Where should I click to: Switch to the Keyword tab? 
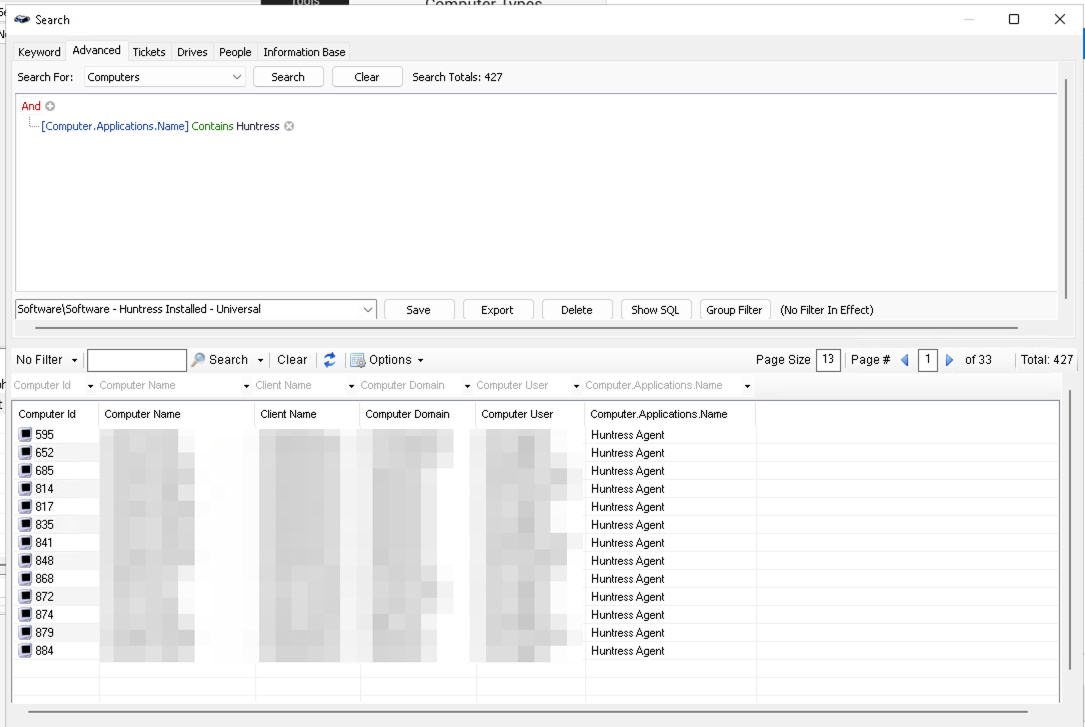(39, 52)
